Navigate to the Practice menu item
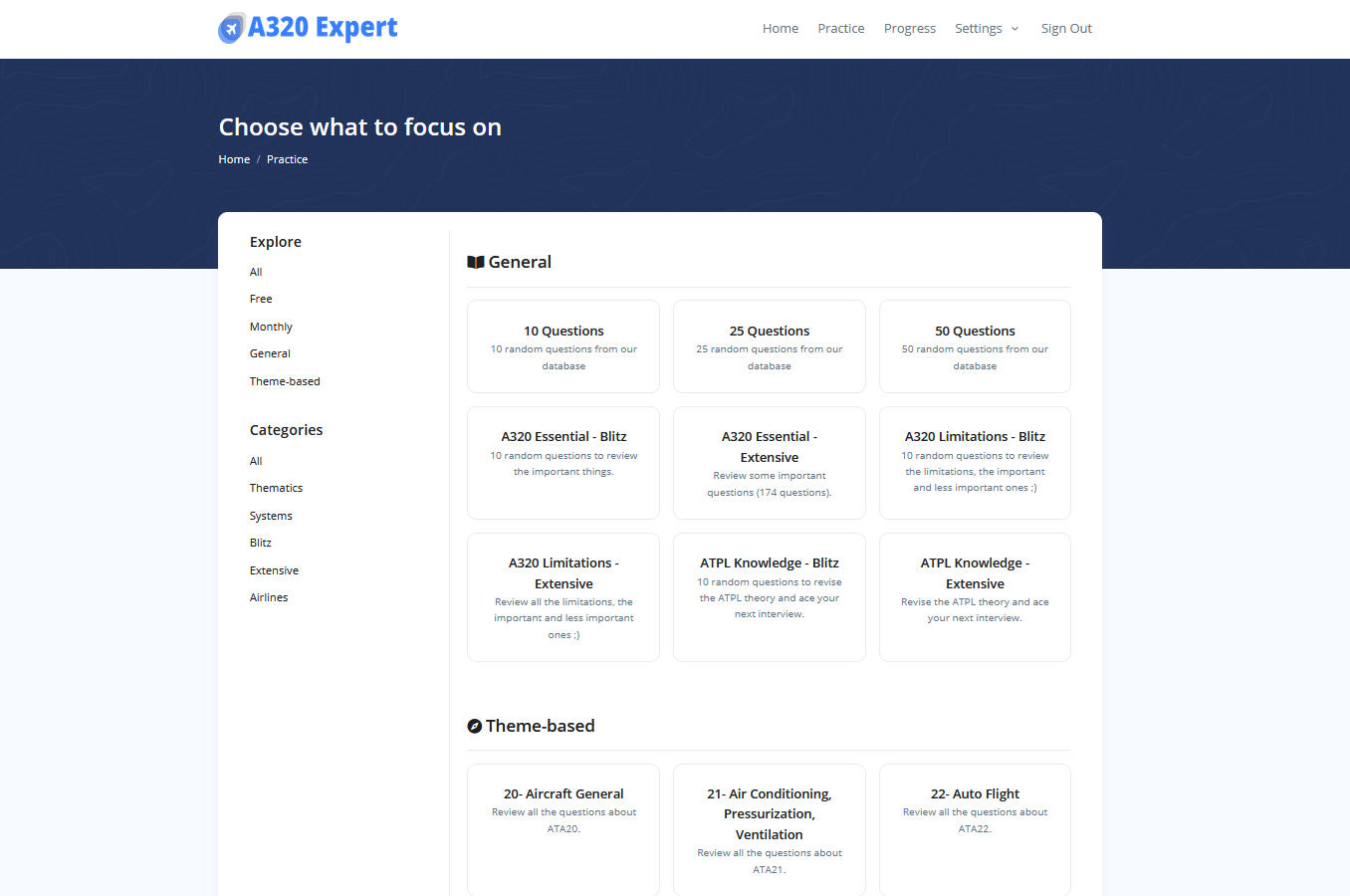 point(840,28)
